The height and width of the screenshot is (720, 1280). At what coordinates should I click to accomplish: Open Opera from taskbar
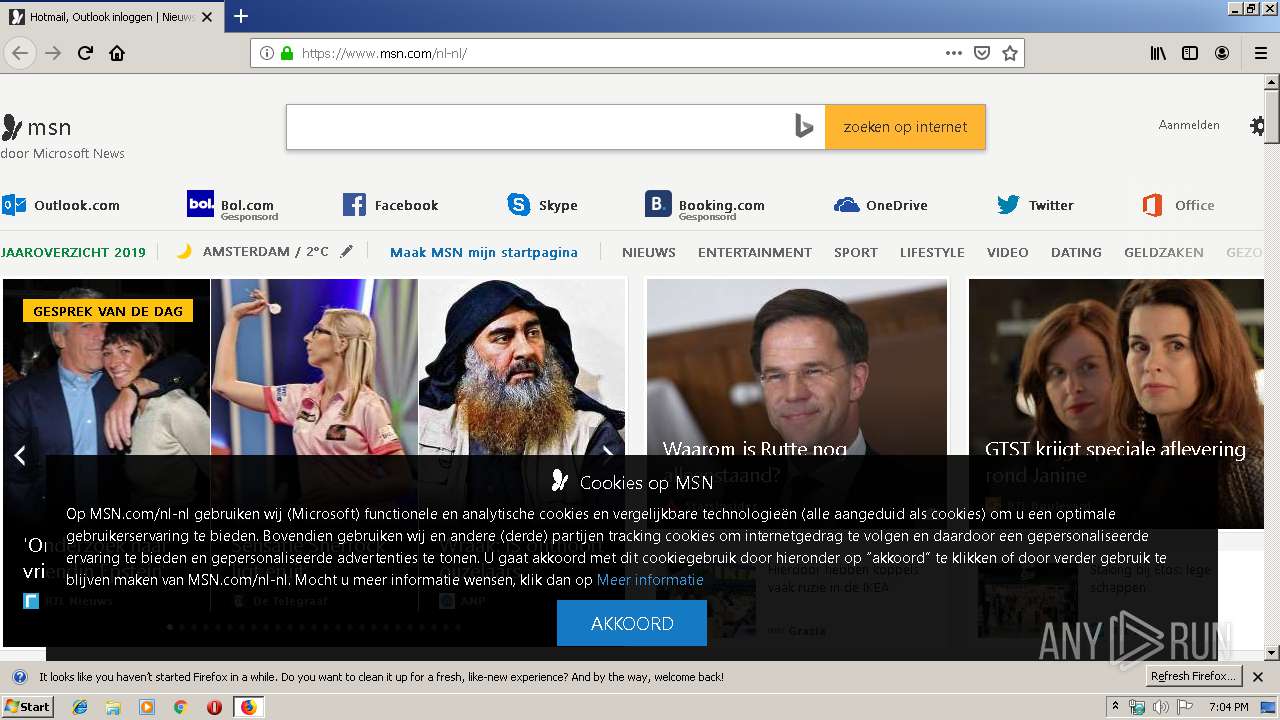(214, 707)
